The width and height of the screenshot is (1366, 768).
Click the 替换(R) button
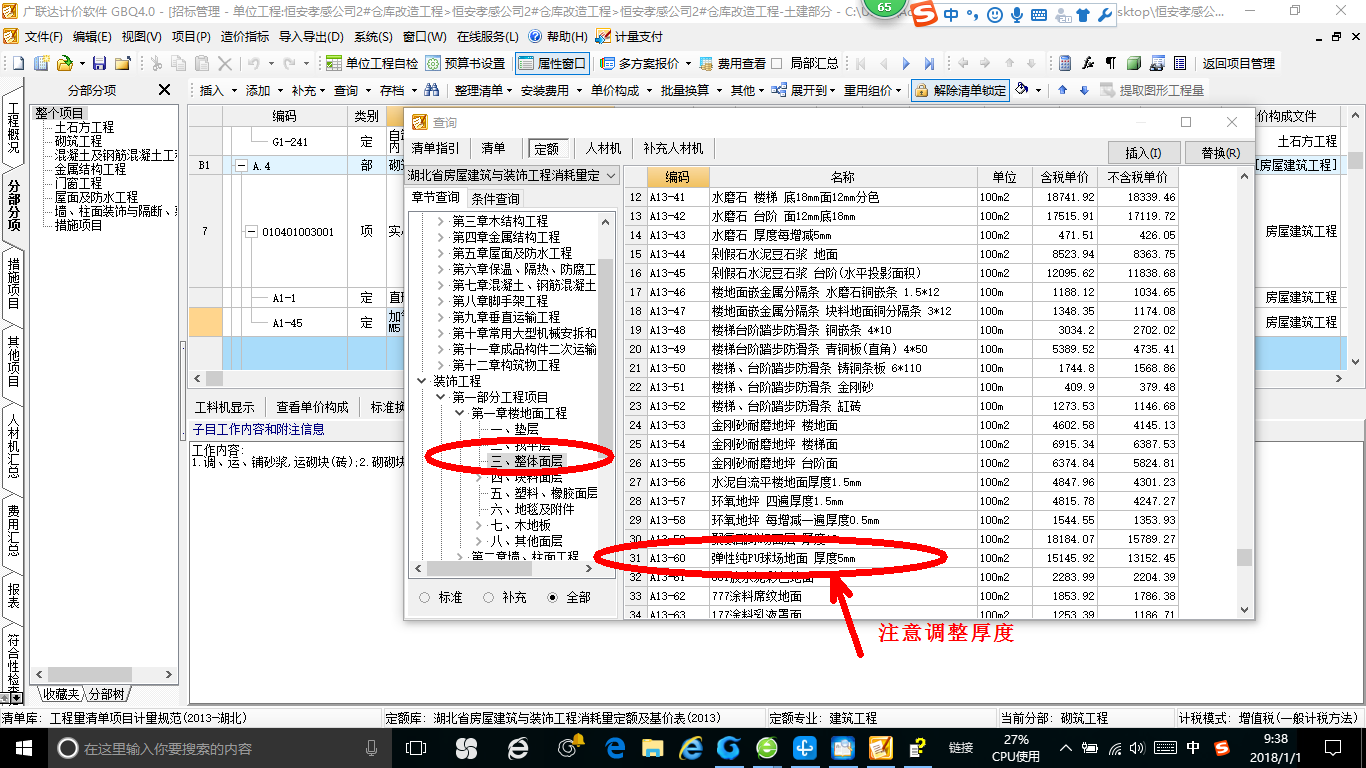(1220, 153)
